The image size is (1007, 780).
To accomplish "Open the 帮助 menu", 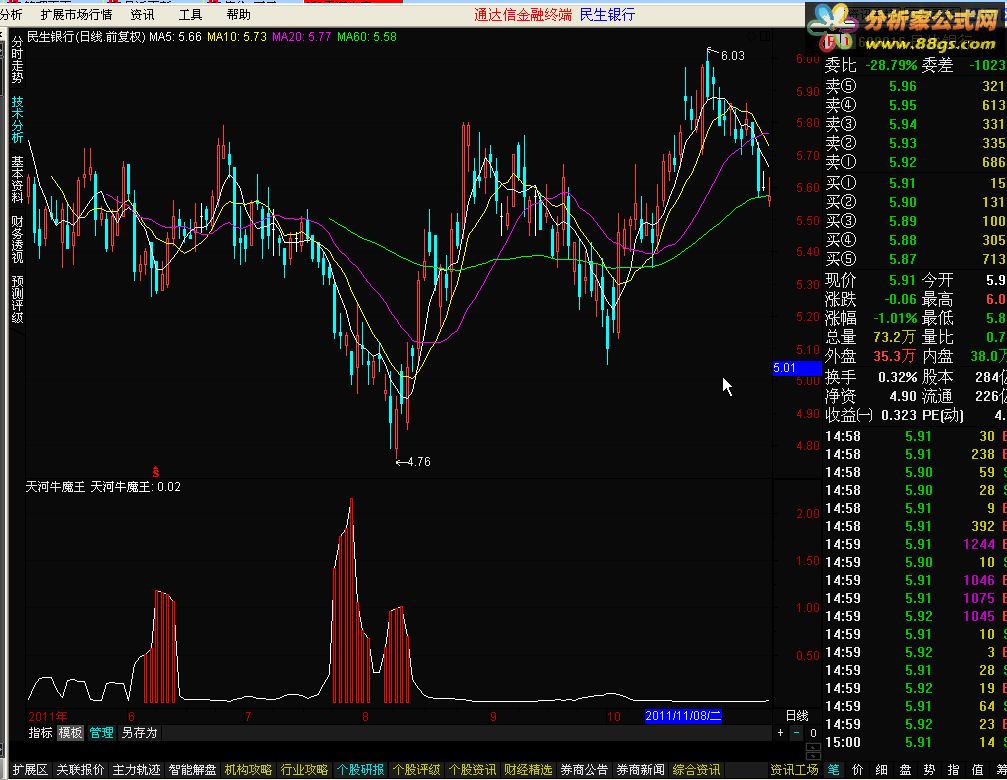I will pos(238,14).
